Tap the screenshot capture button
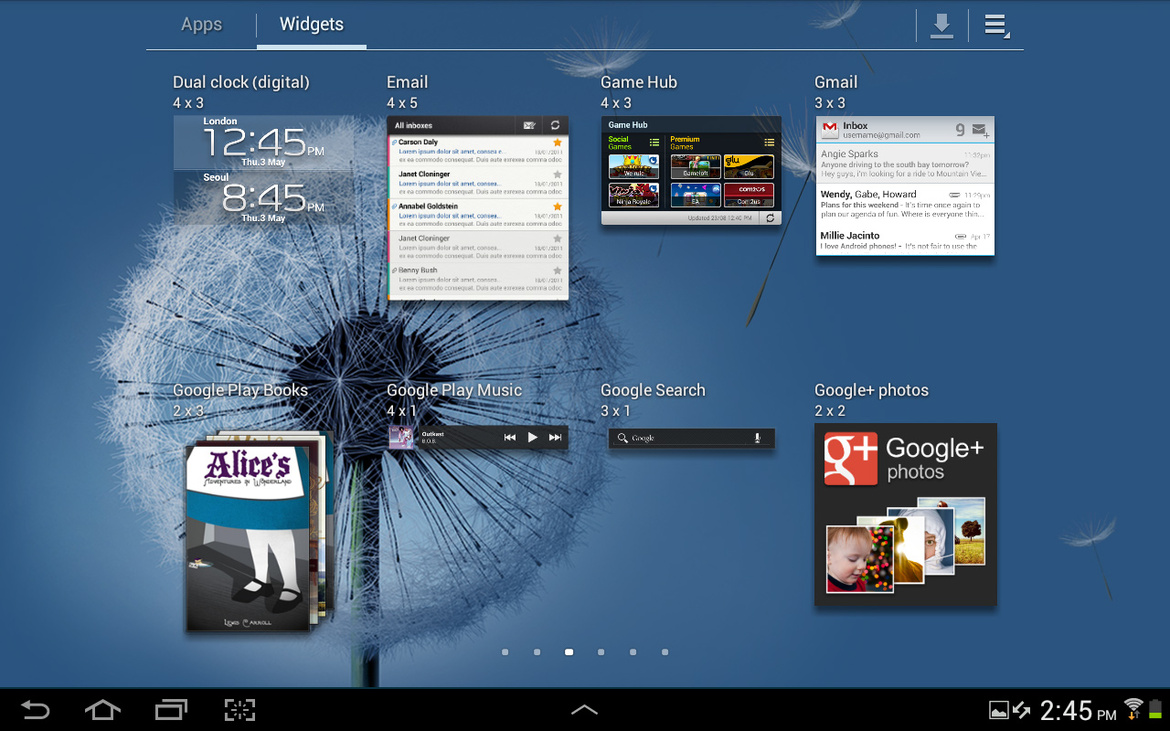The width and height of the screenshot is (1170, 731). tap(240, 709)
